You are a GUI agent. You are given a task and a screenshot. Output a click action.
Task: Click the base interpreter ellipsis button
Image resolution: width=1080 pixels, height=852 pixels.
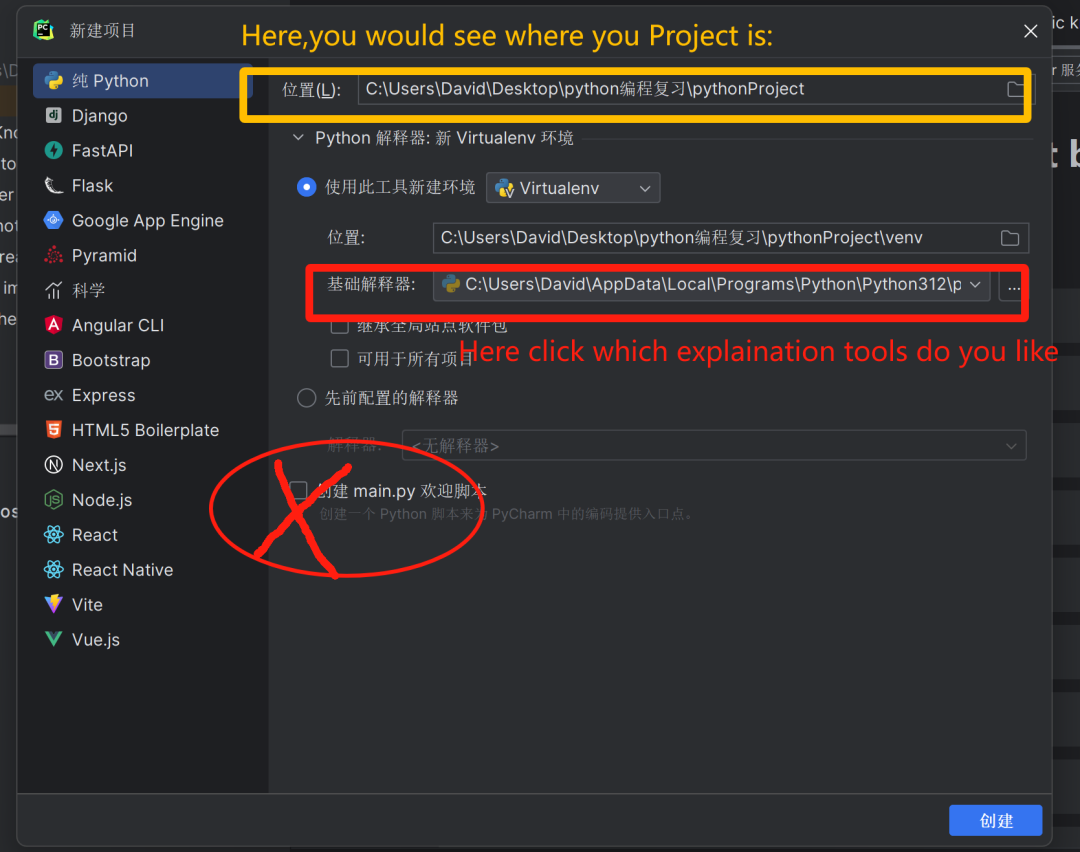tap(1013, 286)
